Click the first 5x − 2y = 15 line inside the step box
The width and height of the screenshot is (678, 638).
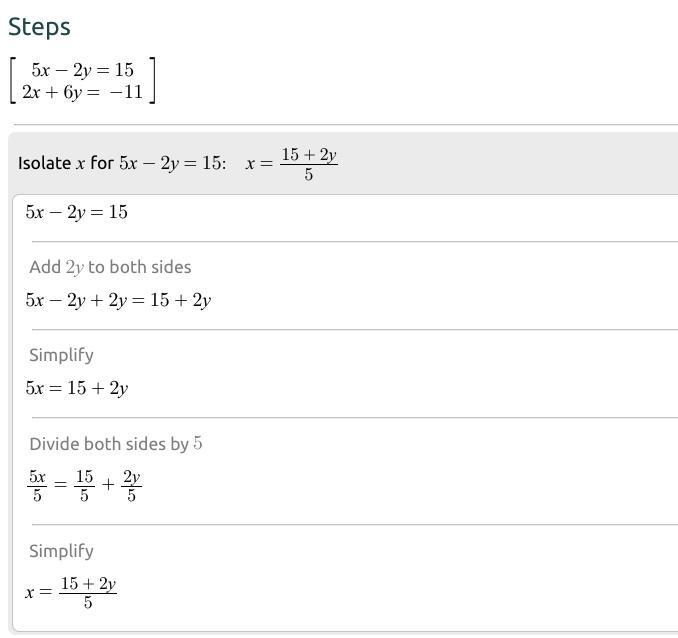[77, 212]
